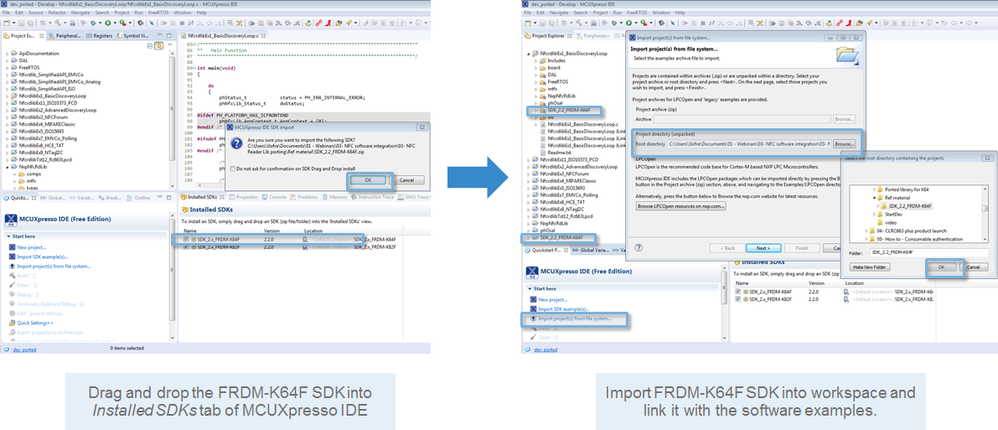
Task: Maximize the left Project Explorer panel
Action: tap(169, 36)
